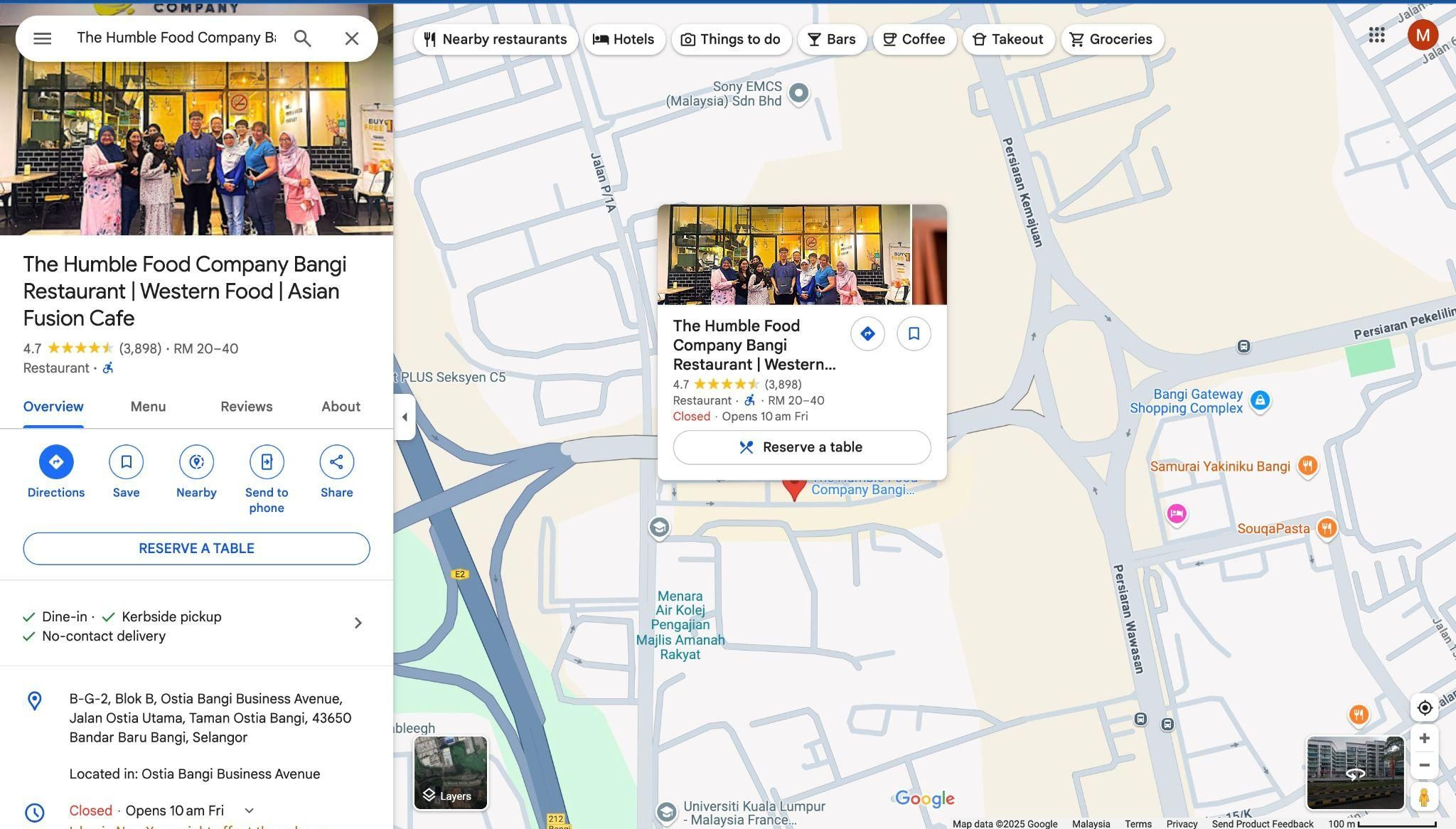Clear search with the X icon
Screen dimensions: 1456x829
[x=351, y=38]
